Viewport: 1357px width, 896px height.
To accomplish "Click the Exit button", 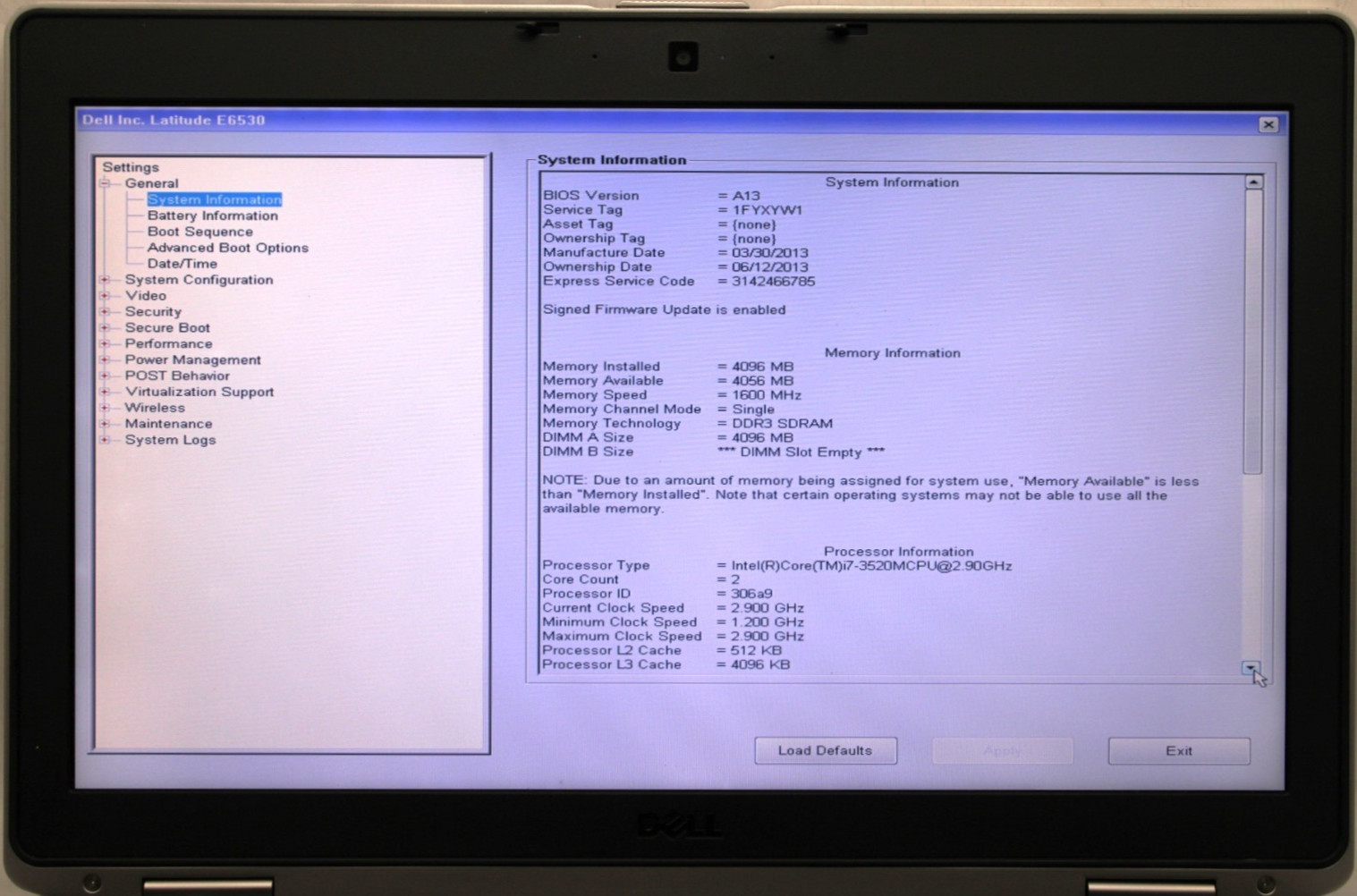I will 1179,751.
